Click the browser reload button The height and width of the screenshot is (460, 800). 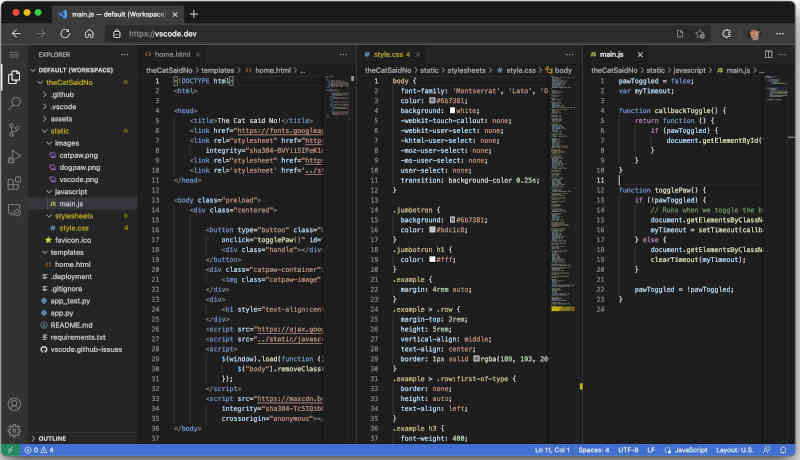pos(65,33)
